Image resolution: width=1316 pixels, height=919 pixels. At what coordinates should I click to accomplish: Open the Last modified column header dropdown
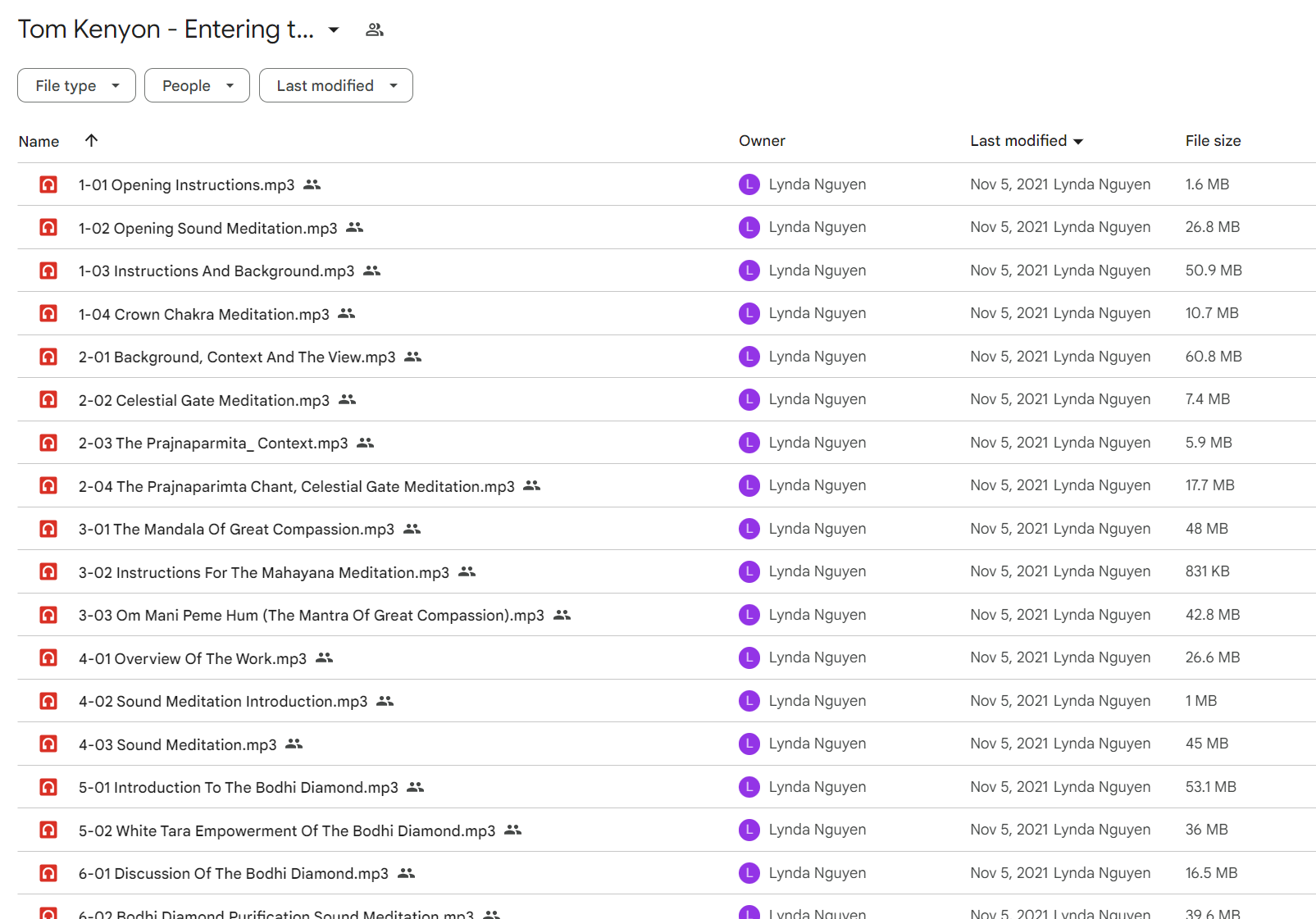pyautogui.click(x=1027, y=141)
